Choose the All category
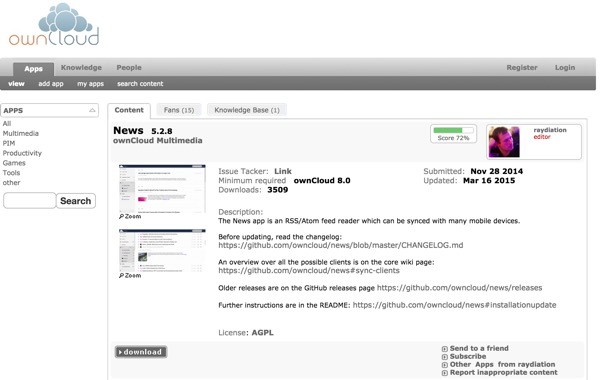Viewport: 600px width, 380px height. pyautogui.click(x=7, y=123)
